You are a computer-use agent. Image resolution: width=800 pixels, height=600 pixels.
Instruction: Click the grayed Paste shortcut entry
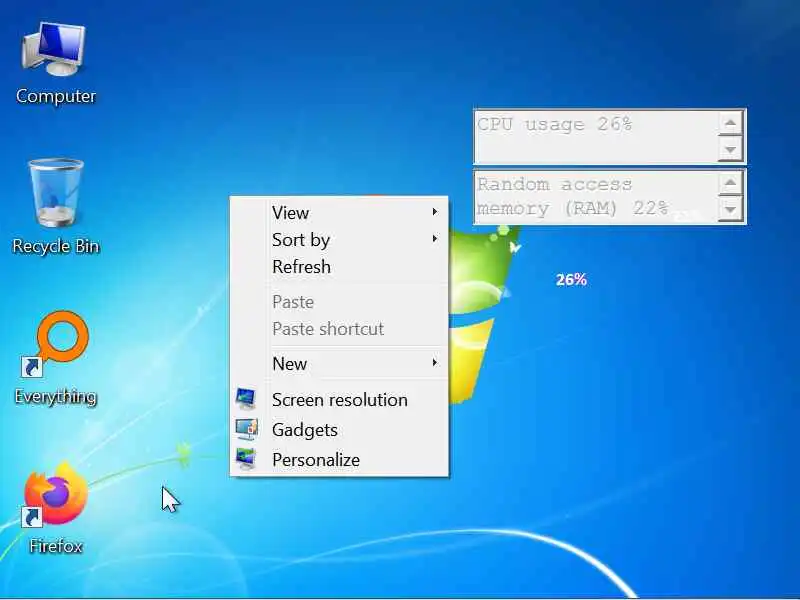[339, 329]
